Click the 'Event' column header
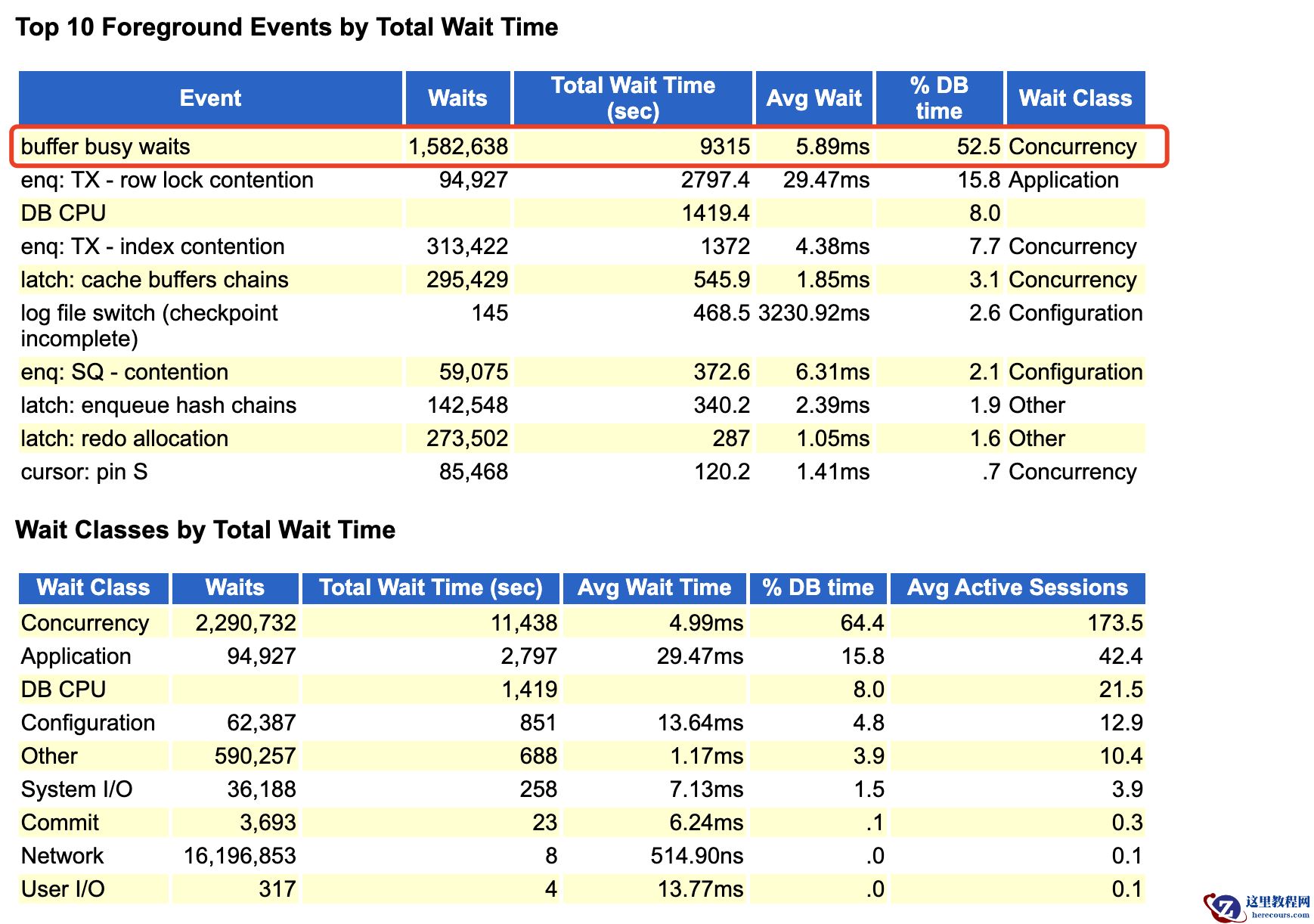The image size is (1314, 924). pyautogui.click(x=210, y=98)
